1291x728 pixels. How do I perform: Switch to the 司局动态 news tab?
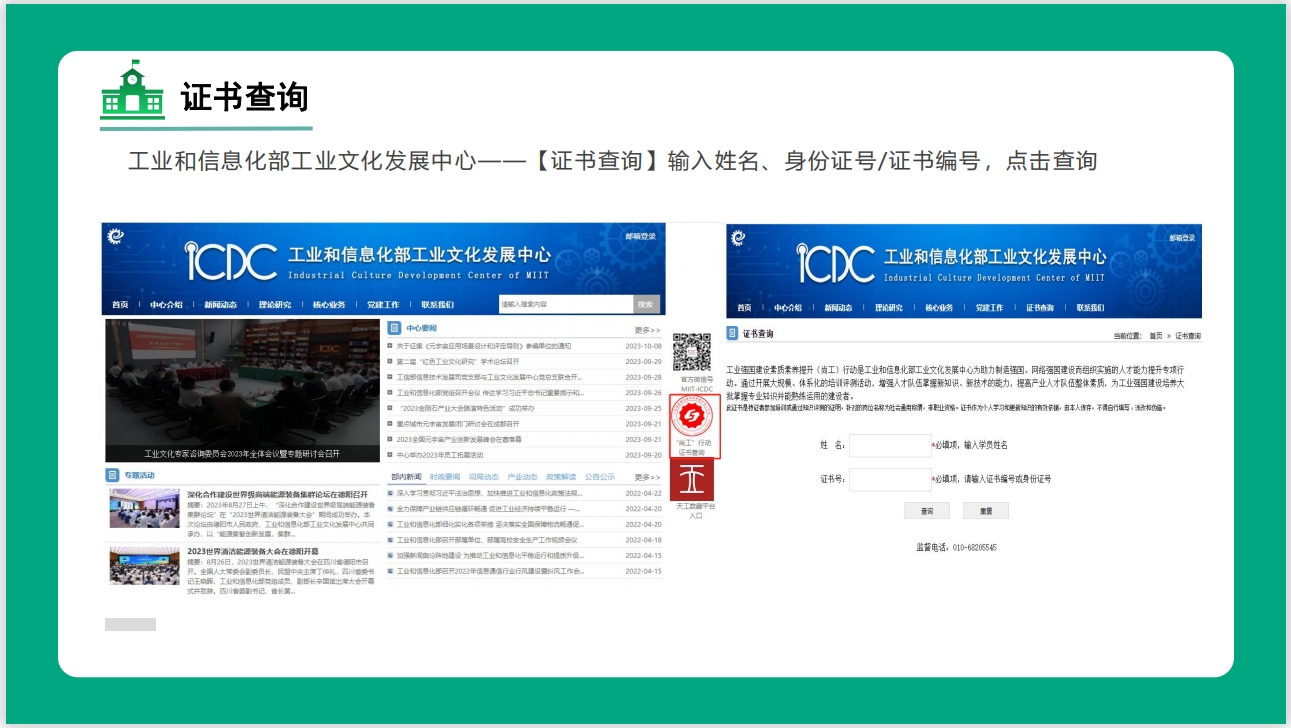(484, 477)
